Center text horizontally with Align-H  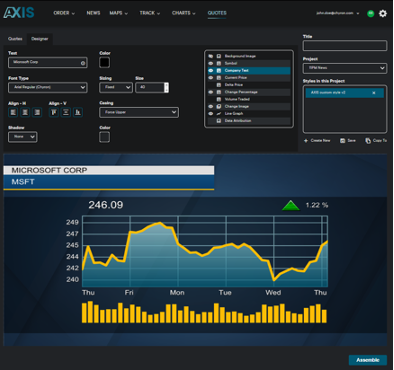coord(25,112)
